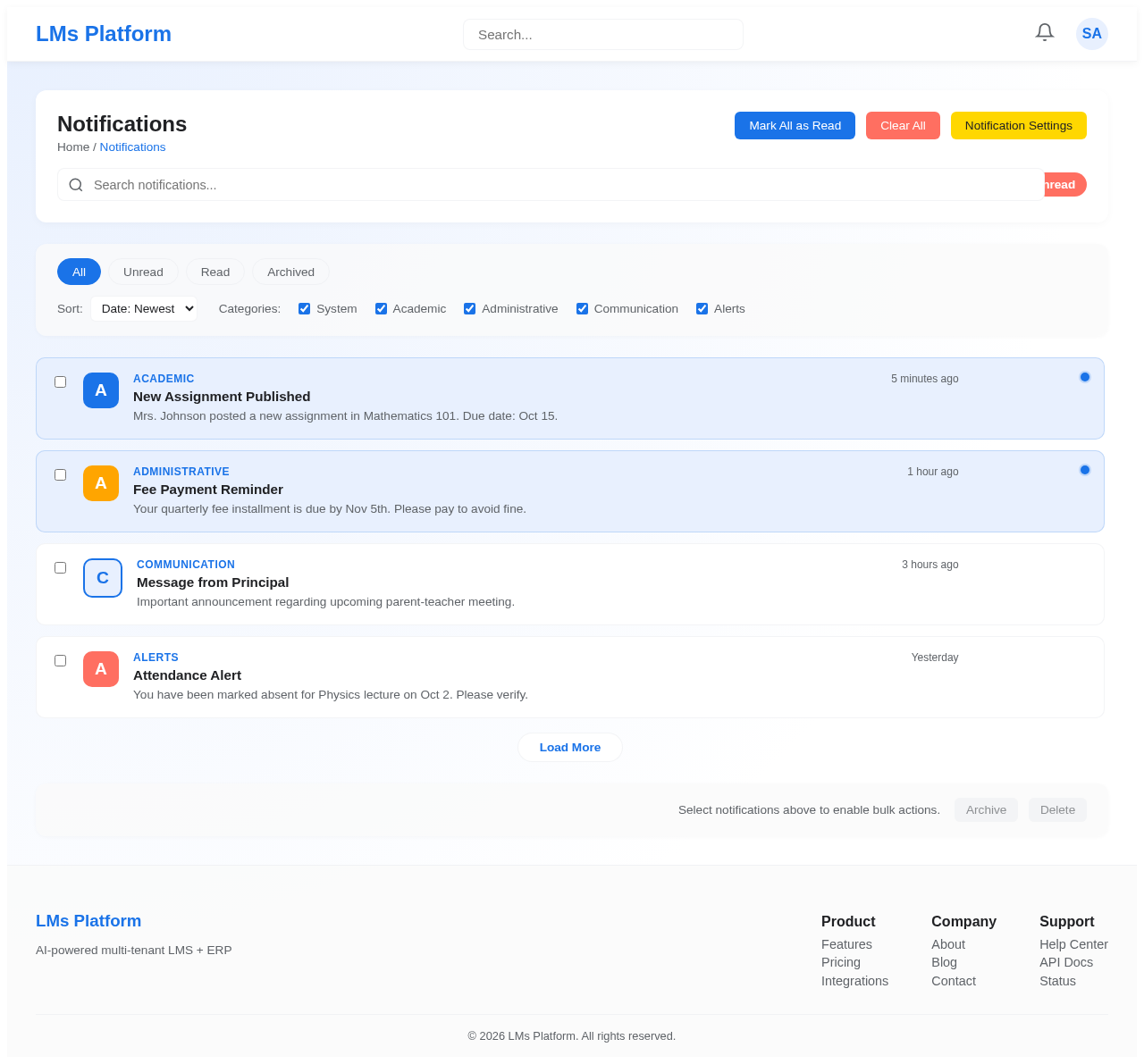Uncheck the Academic category filter
Screen dimensions: 1144x1064
[x=382, y=309]
